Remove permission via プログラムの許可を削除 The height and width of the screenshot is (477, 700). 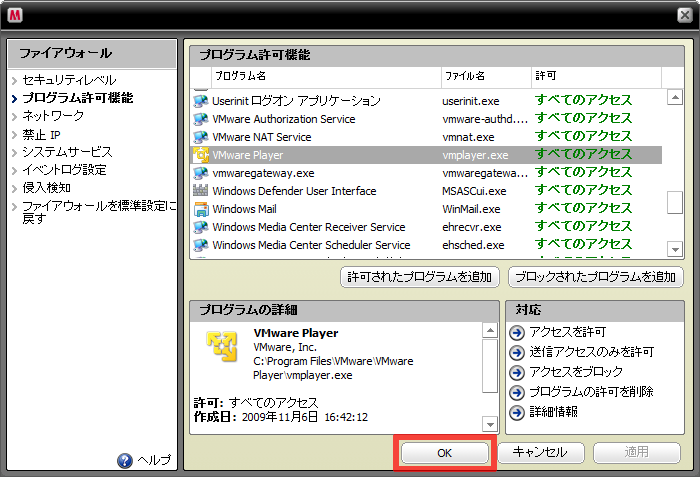594,392
